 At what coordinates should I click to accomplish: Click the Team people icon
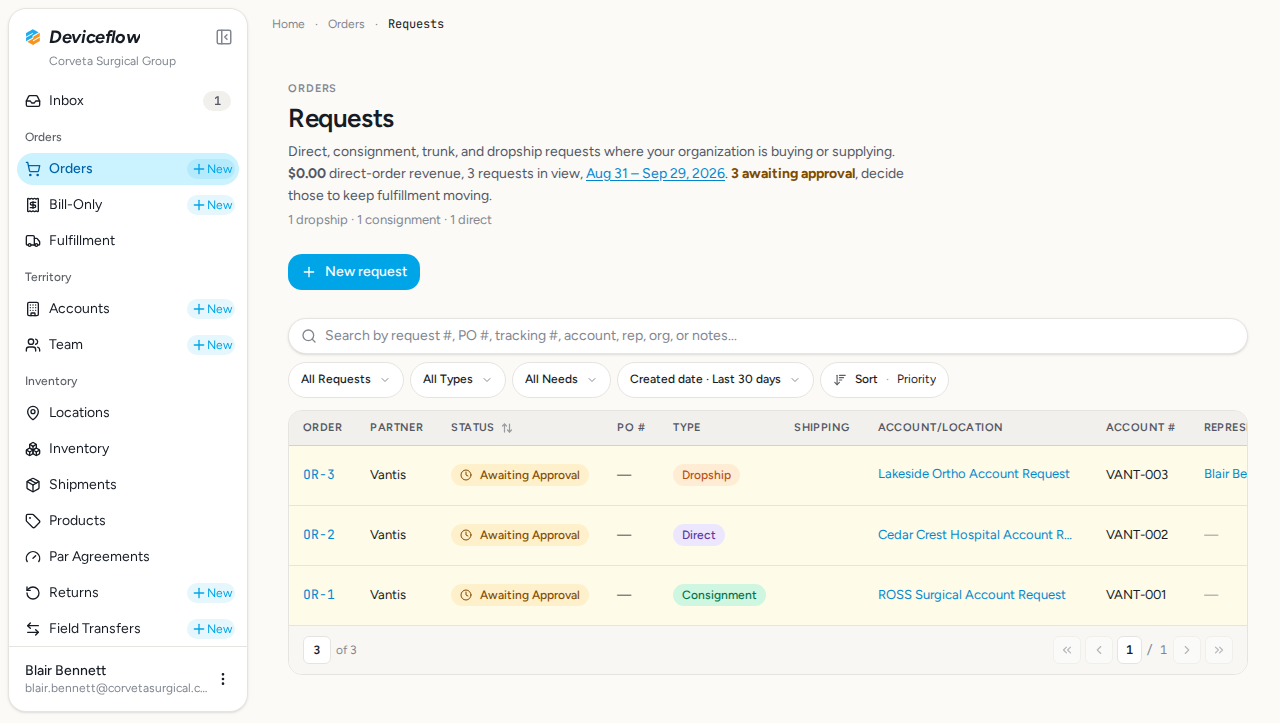tap(33, 345)
